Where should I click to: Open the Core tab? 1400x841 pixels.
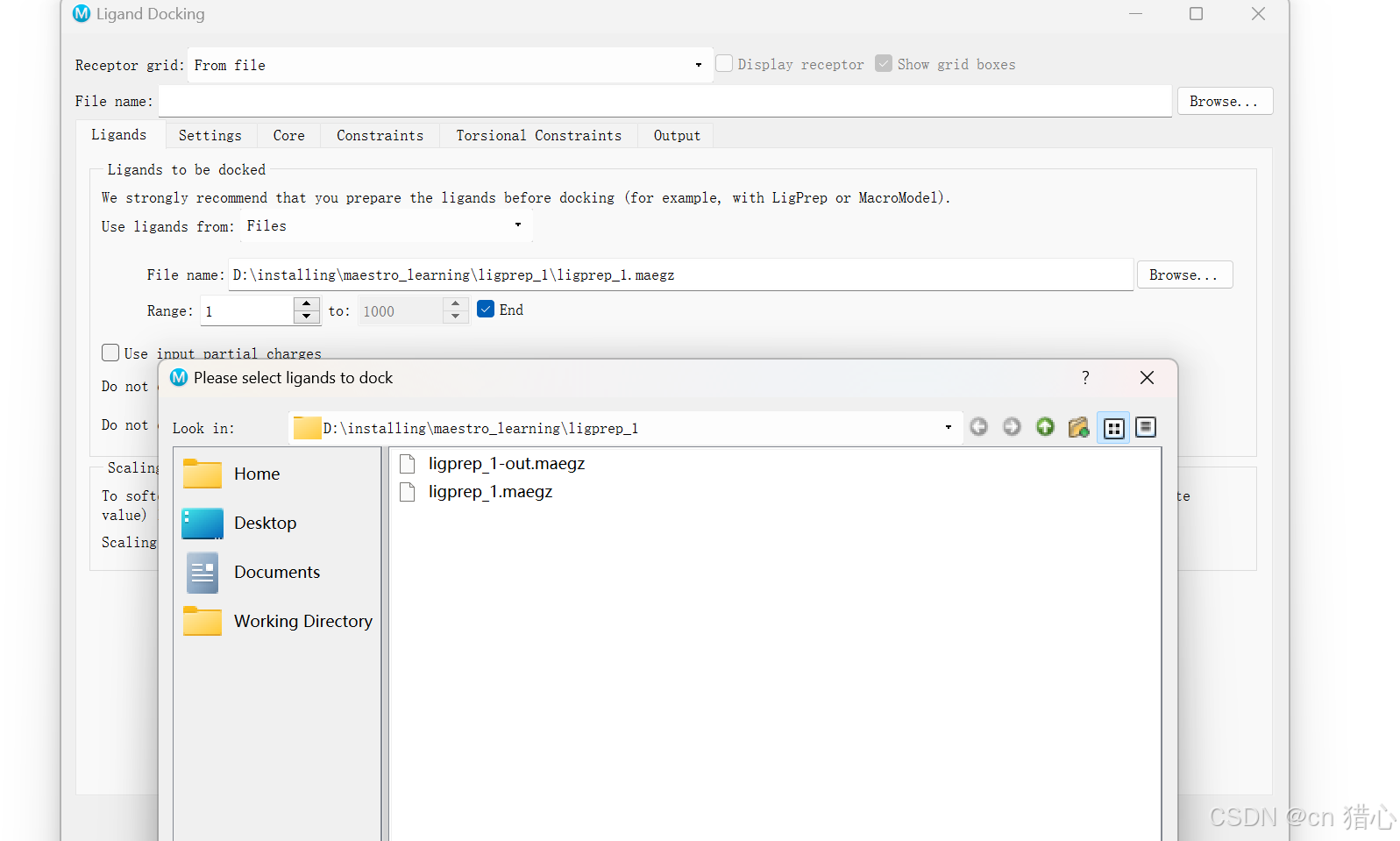click(x=289, y=135)
